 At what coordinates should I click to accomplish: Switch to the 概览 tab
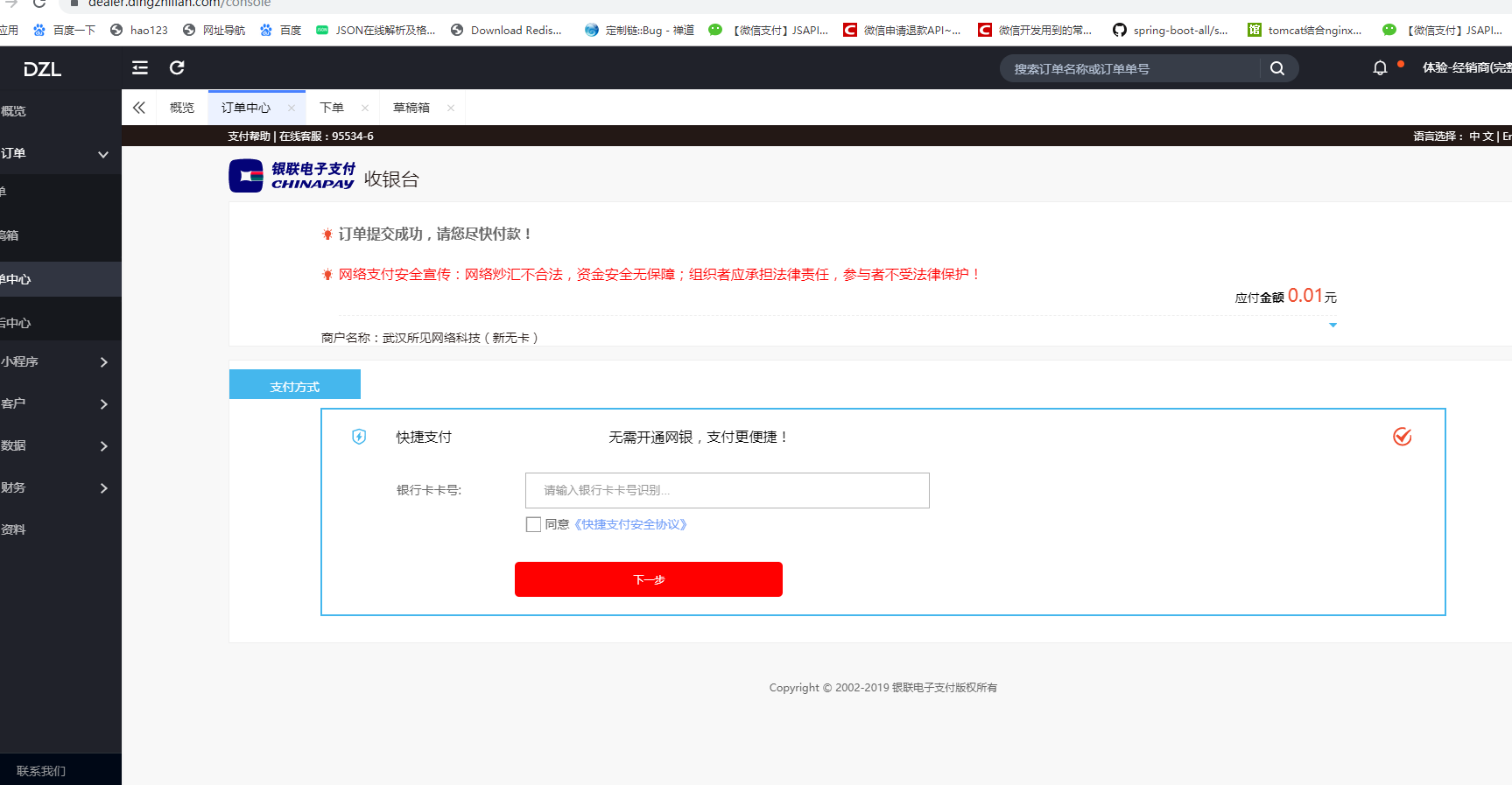pyautogui.click(x=182, y=108)
